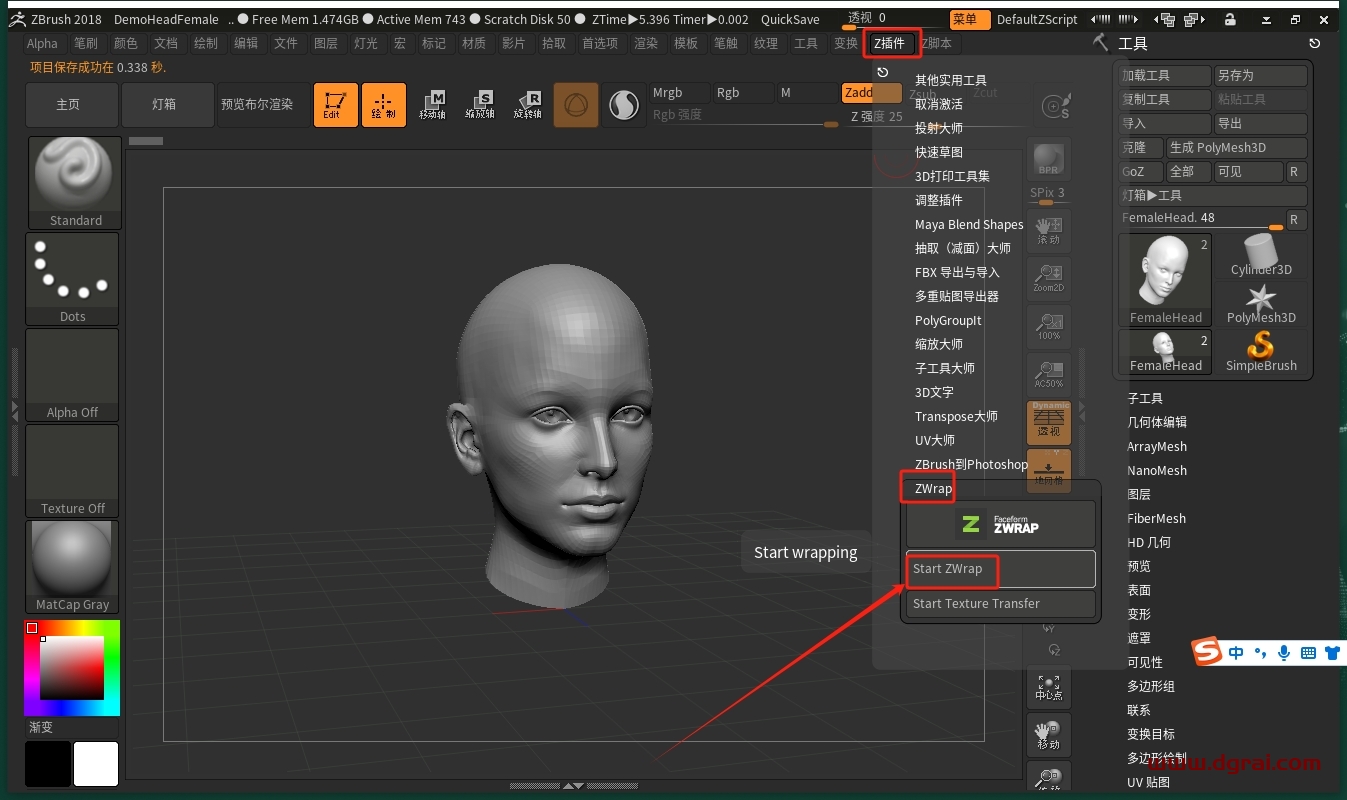Image resolution: width=1347 pixels, height=800 pixels.
Task: Select the SimpleBrush tool
Action: [1261, 352]
